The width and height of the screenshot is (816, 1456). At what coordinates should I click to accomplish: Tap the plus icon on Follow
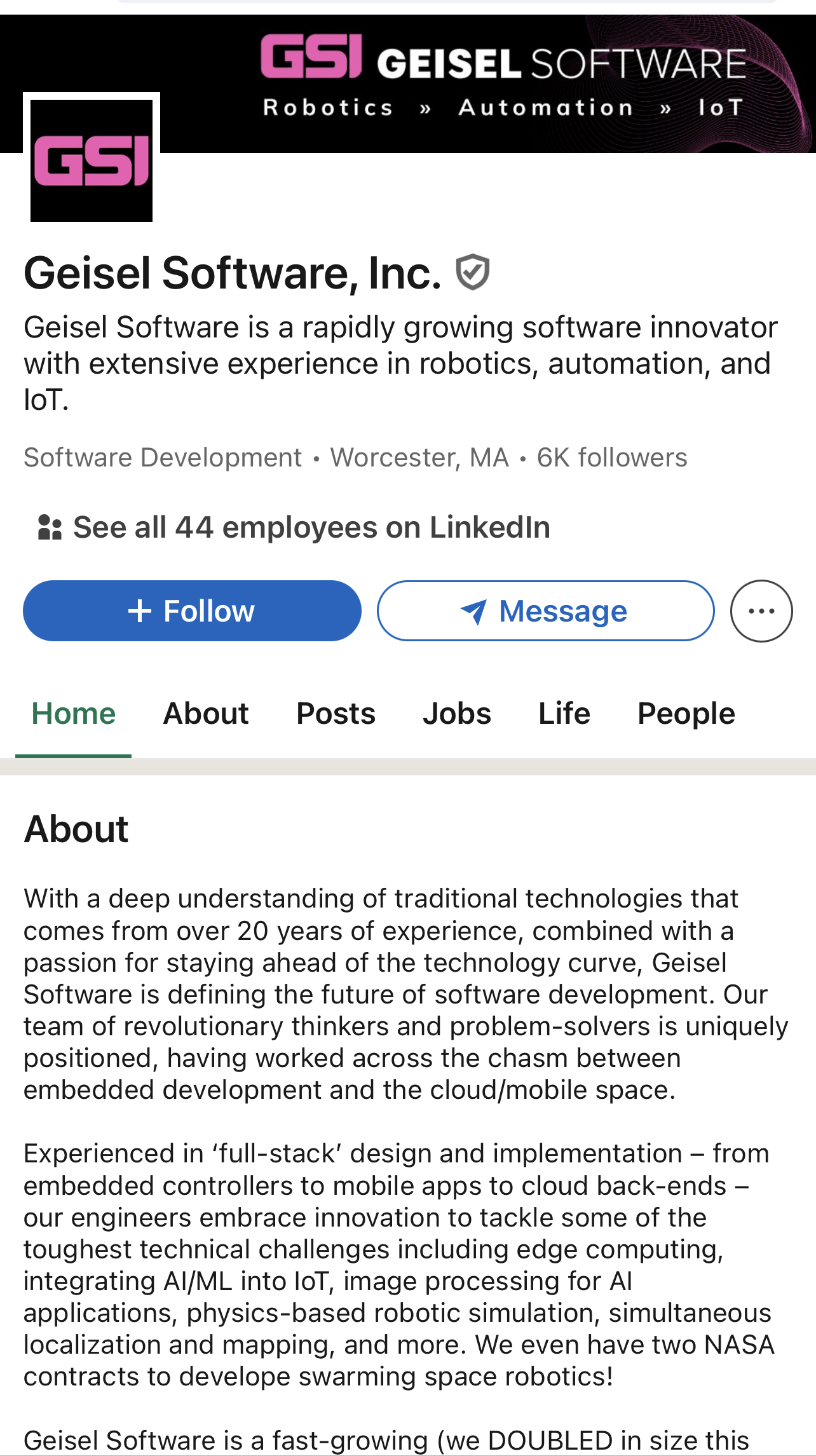pyautogui.click(x=140, y=611)
